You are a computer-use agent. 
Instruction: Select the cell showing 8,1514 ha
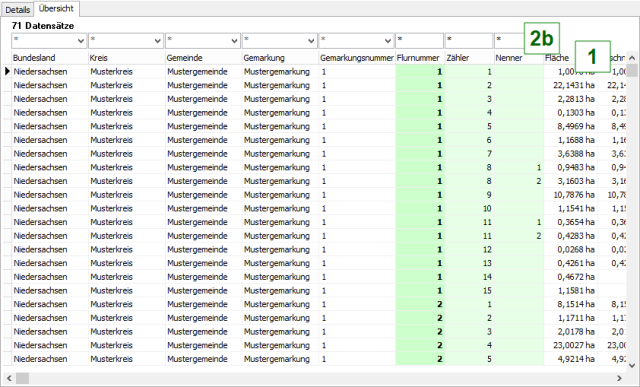pos(571,304)
